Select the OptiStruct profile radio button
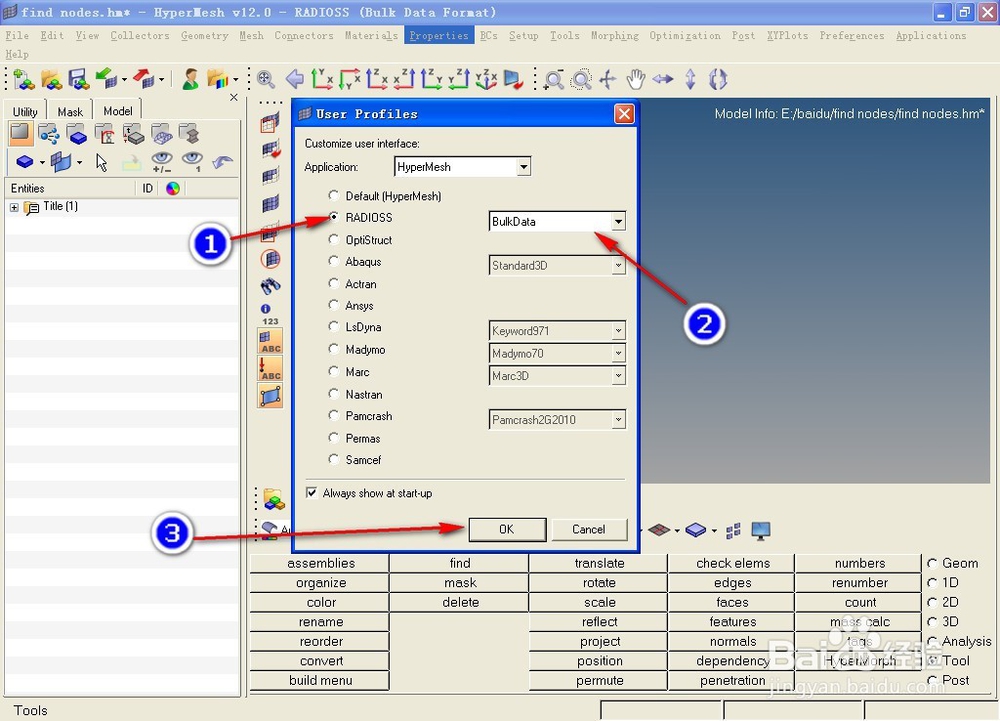The height and width of the screenshot is (721, 1000). [334, 239]
